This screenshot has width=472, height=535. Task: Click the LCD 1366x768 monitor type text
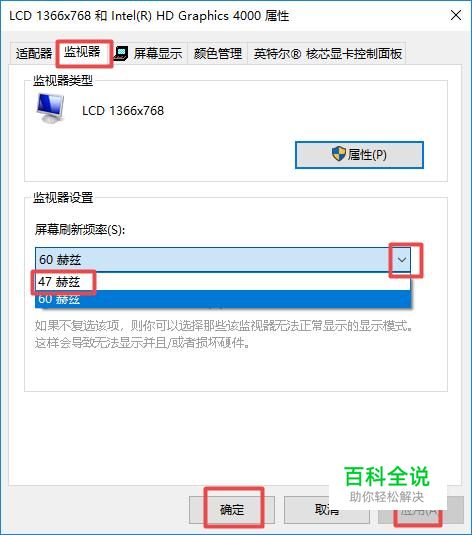123,111
